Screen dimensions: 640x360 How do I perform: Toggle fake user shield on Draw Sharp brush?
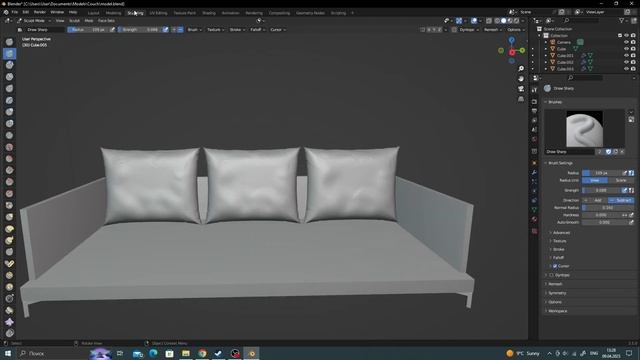click(608, 152)
